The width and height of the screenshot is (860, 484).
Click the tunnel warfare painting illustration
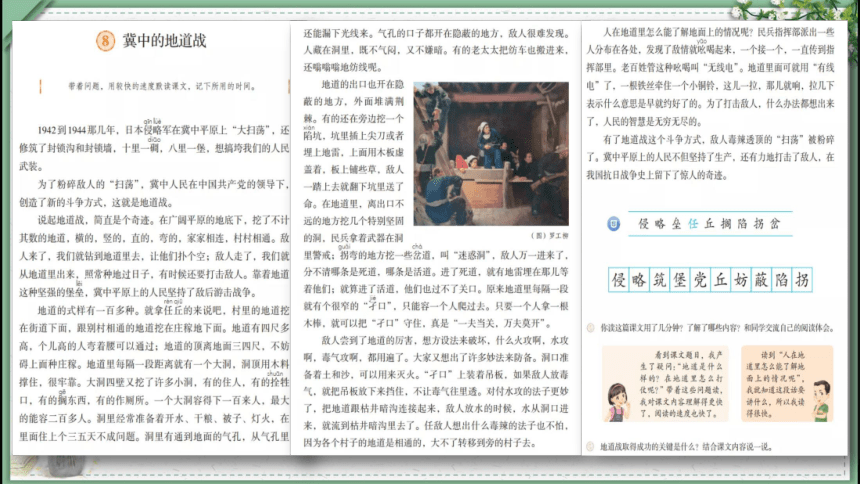[x=491, y=154]
